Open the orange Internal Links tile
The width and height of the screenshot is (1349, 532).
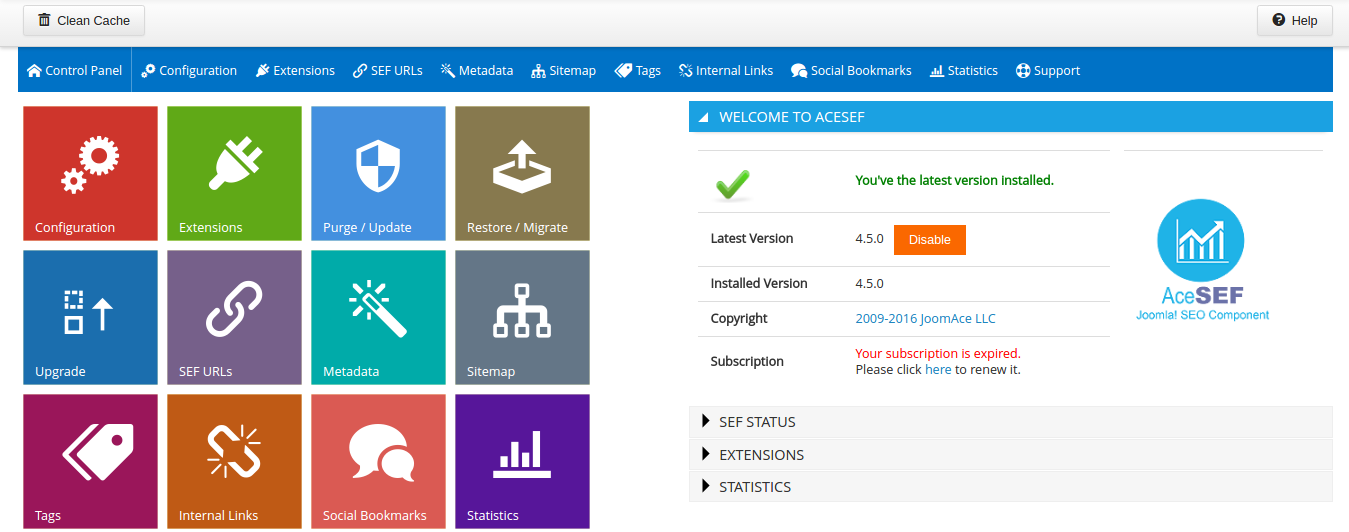pos(234,461)
